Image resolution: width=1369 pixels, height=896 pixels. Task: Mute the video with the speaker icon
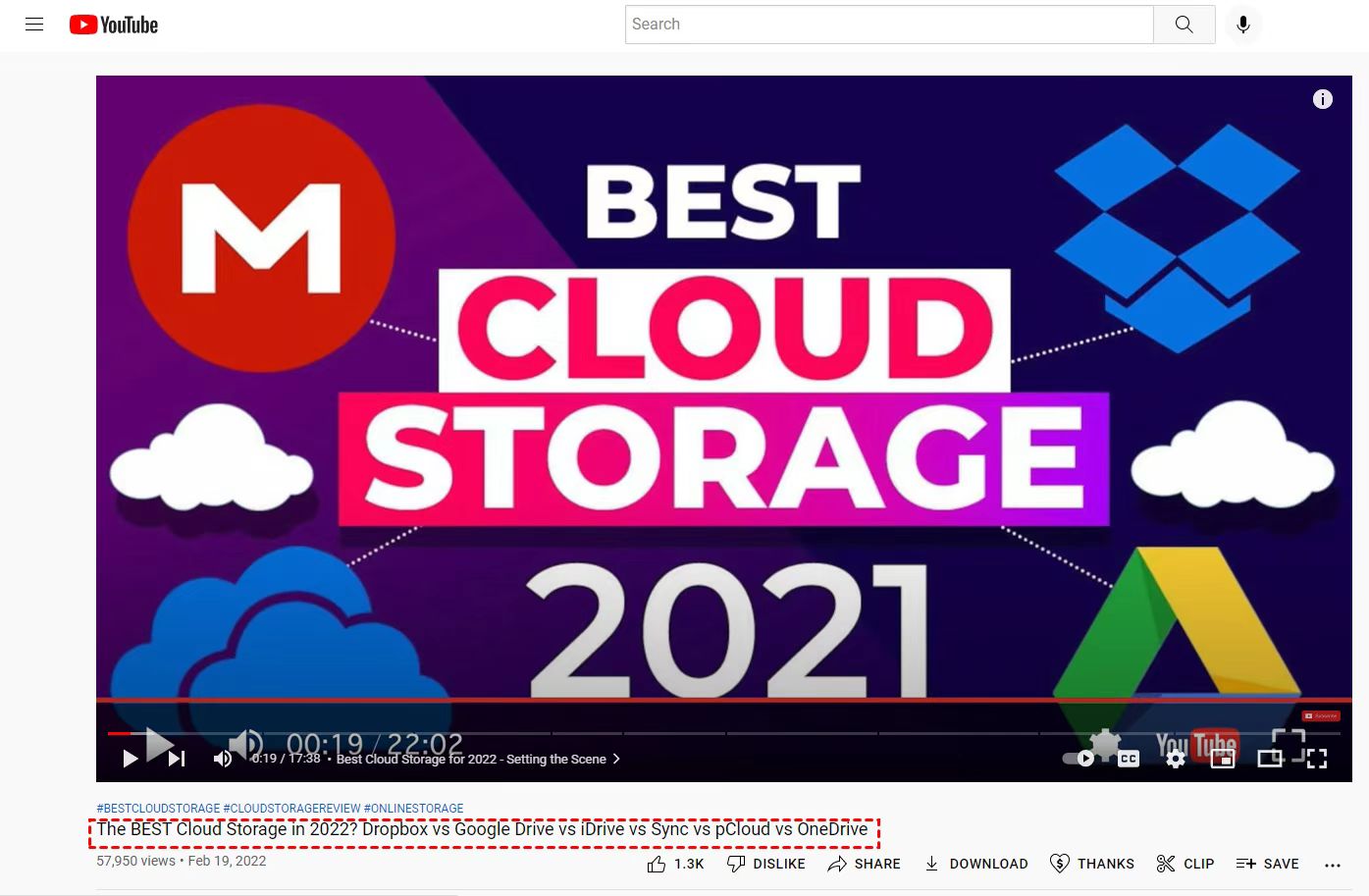[x=223, y=759]
